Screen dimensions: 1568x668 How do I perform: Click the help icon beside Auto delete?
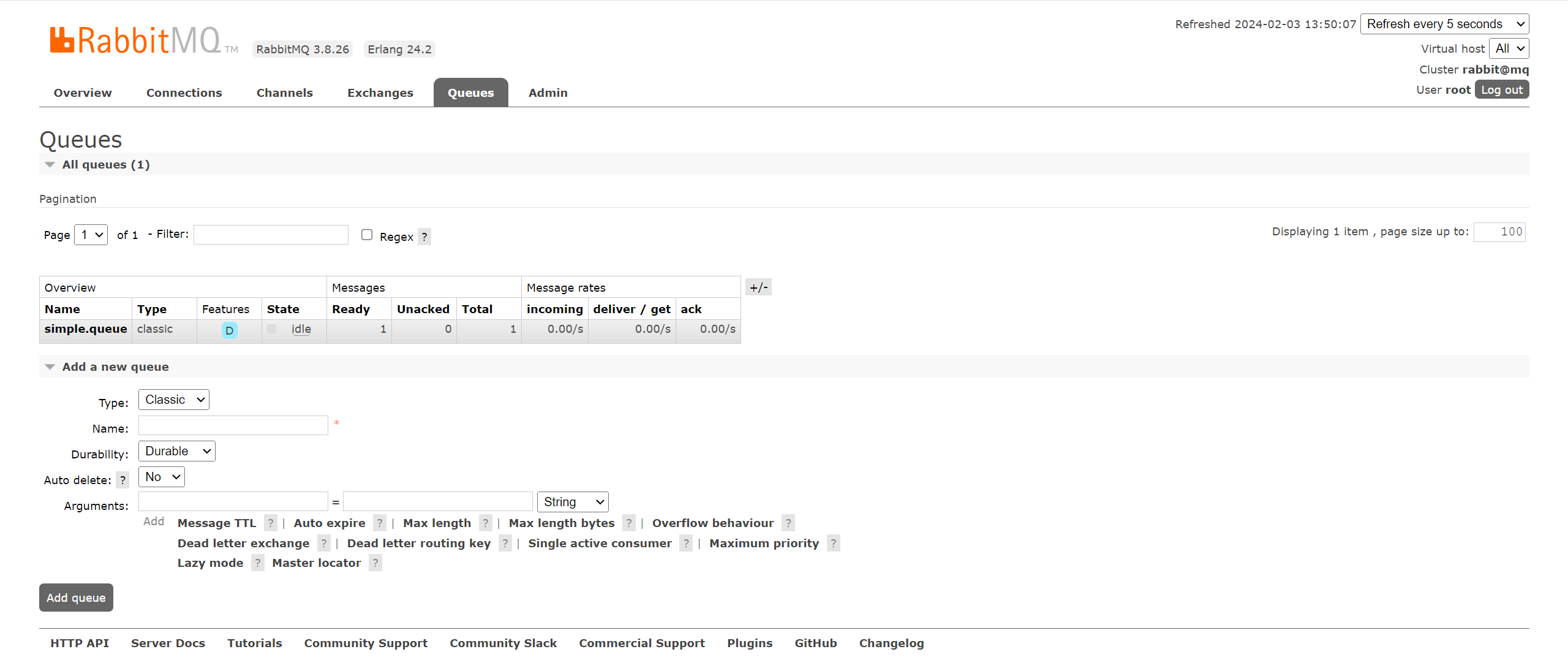pos(123,480)
